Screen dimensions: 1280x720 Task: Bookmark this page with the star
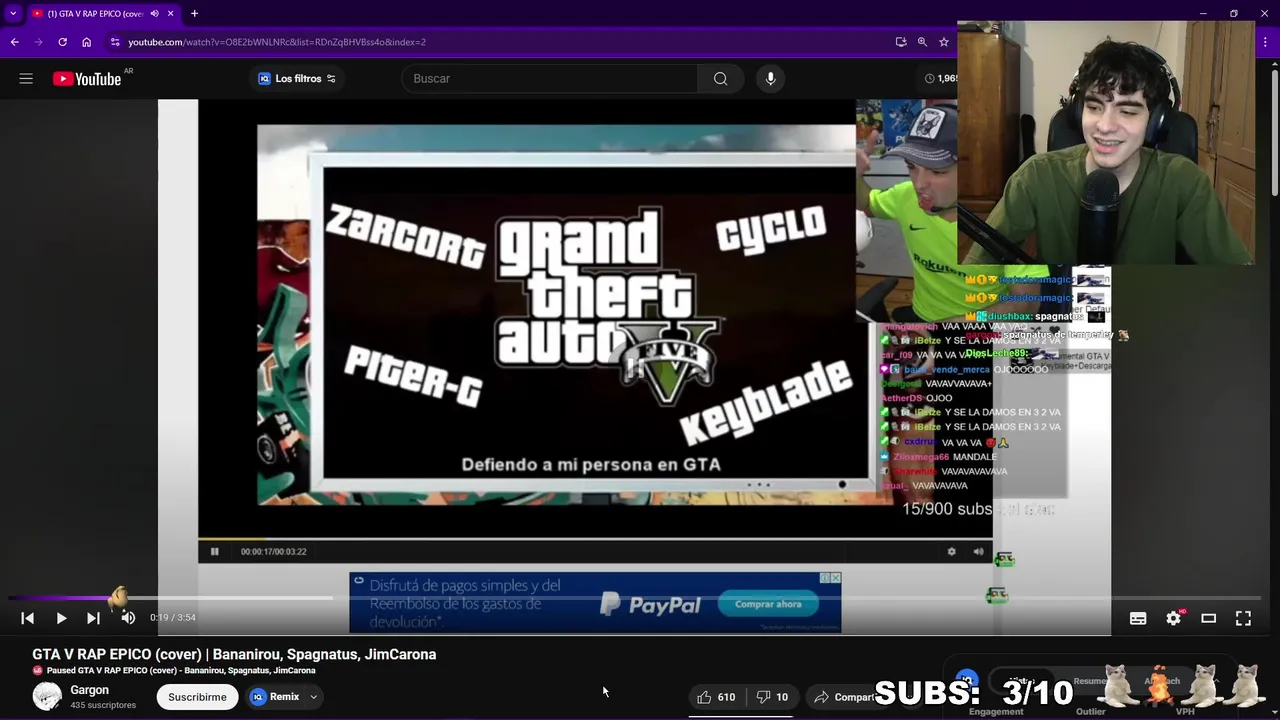coord(943,42)
